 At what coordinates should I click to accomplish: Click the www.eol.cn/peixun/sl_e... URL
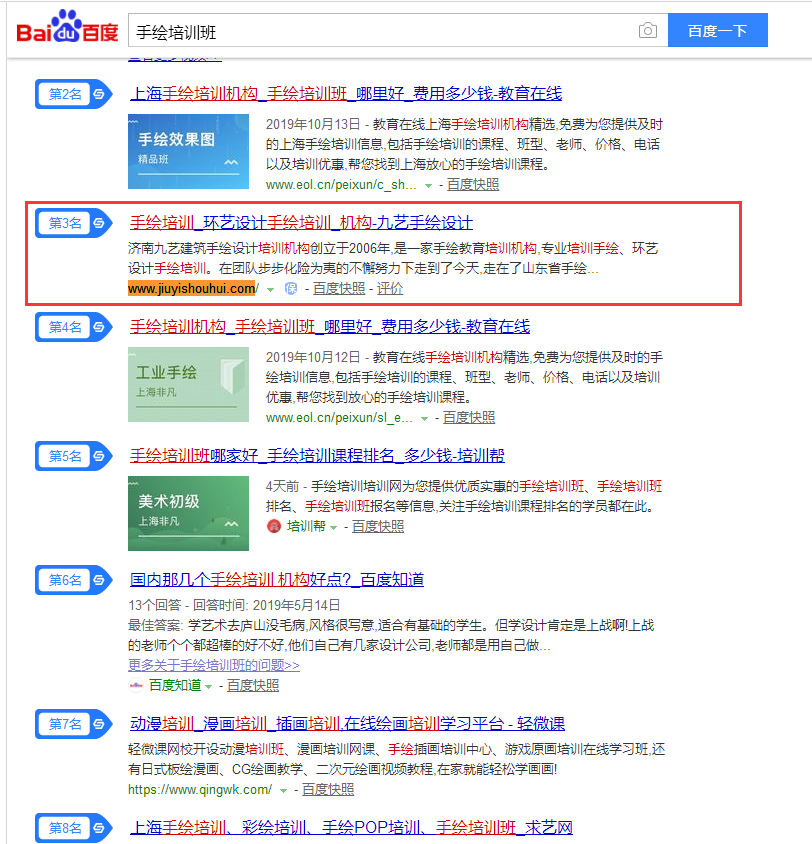[339, 418]
